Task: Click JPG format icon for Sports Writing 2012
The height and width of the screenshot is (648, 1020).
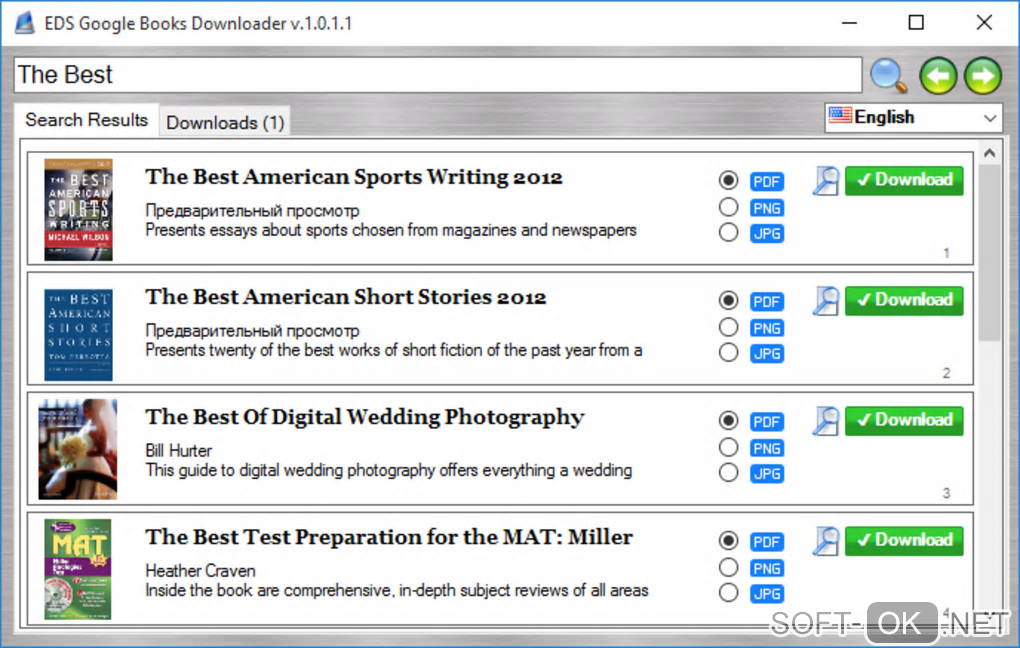Action: 767,234
